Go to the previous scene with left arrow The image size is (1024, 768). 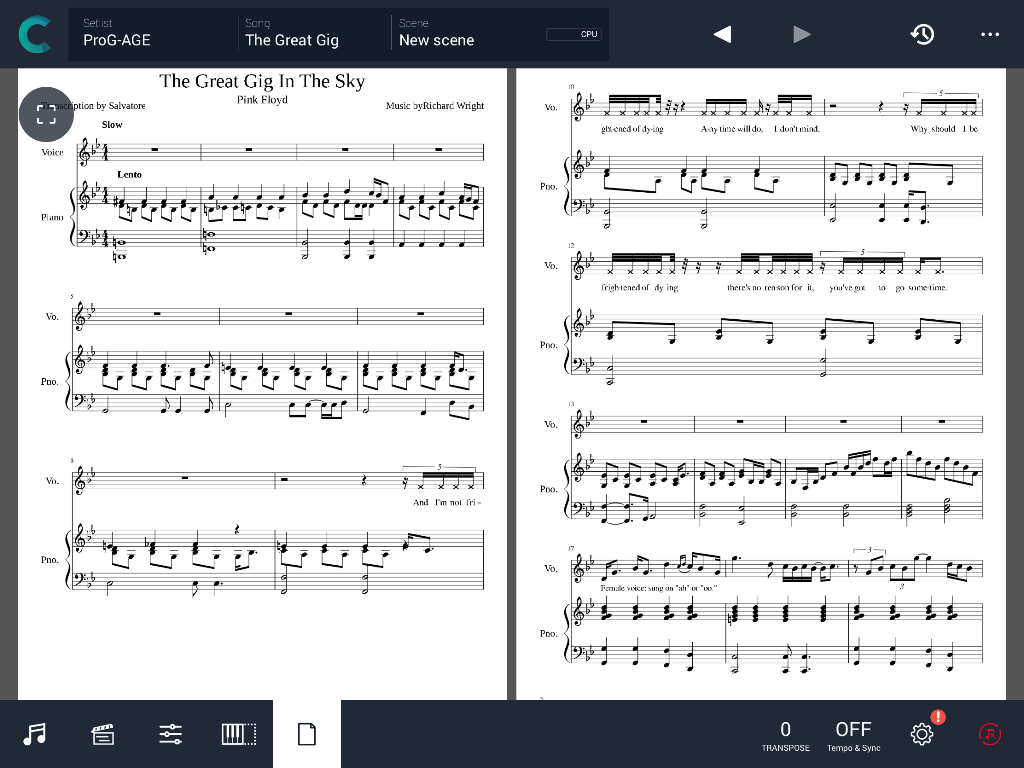coord(722,34)
